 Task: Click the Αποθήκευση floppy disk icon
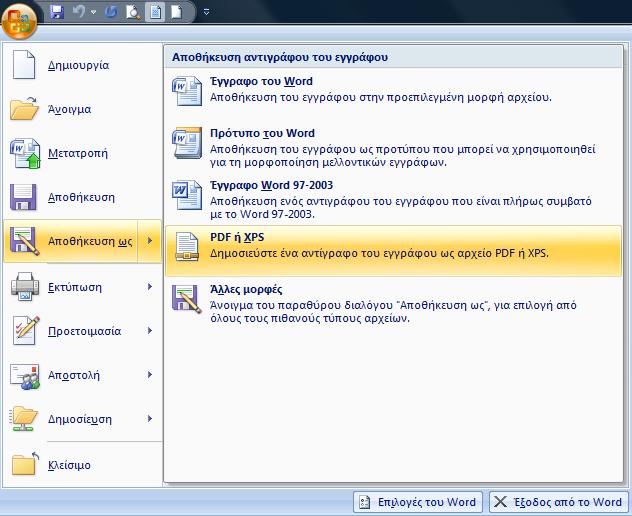[23, 197]
